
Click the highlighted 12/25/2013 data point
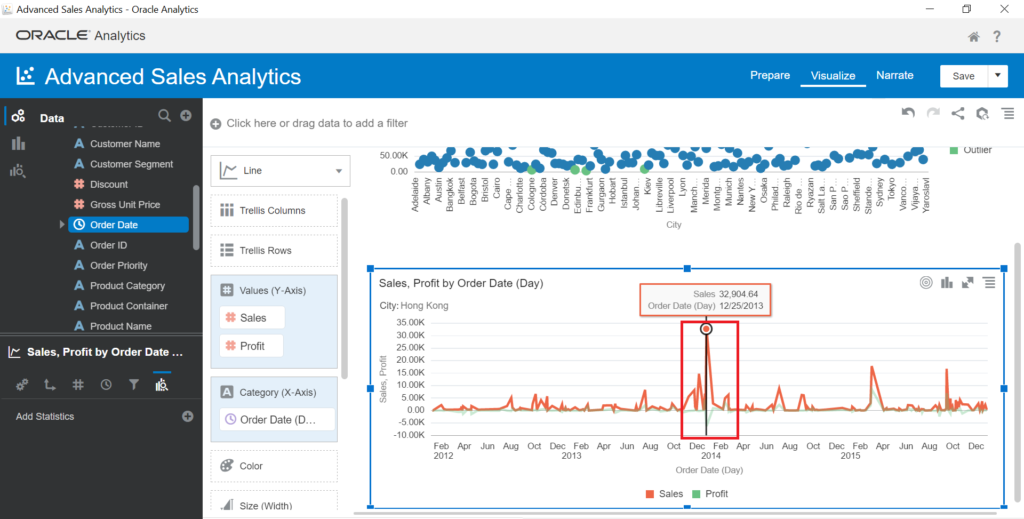click(x=706, y=329)
